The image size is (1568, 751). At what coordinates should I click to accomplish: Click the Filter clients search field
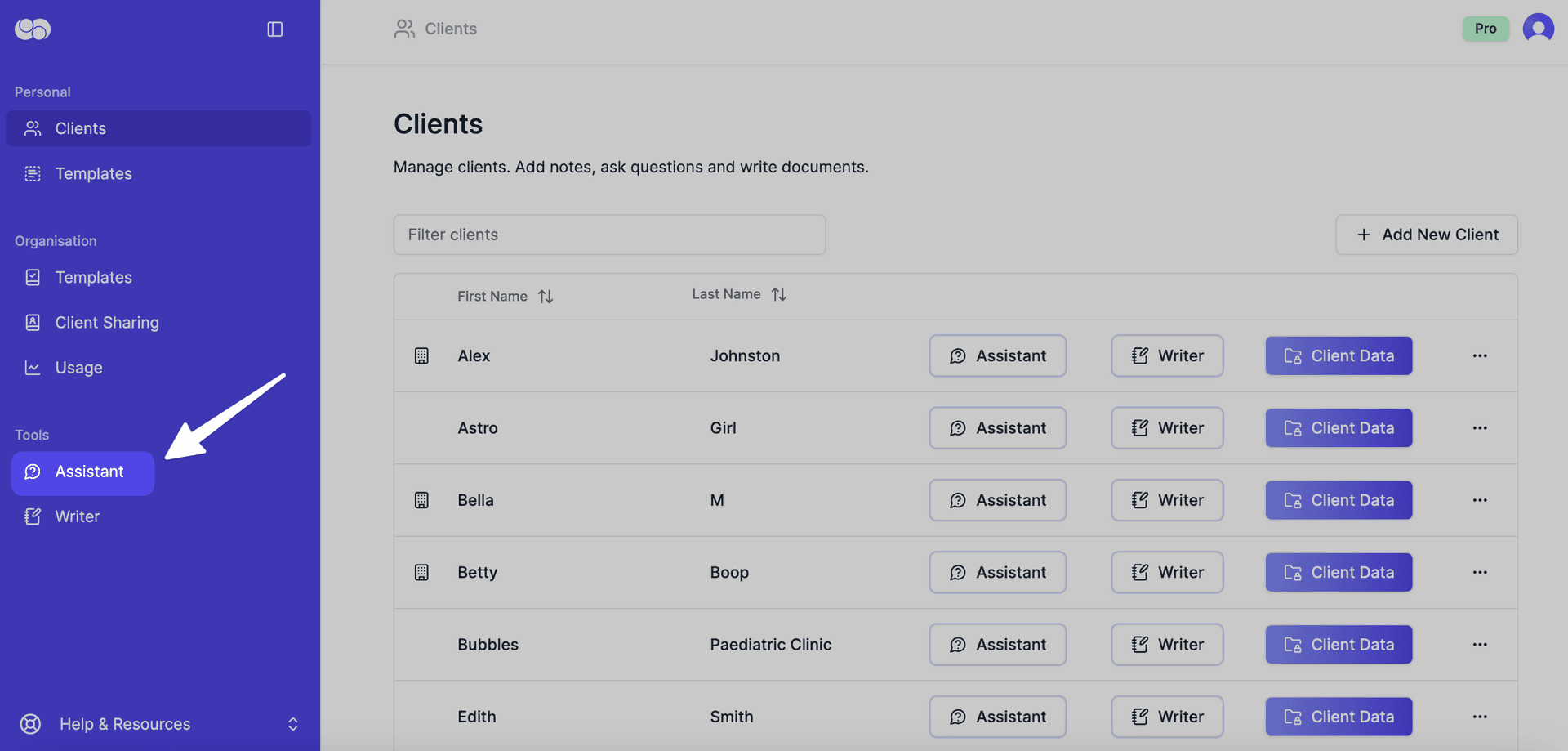pos(609,235)
